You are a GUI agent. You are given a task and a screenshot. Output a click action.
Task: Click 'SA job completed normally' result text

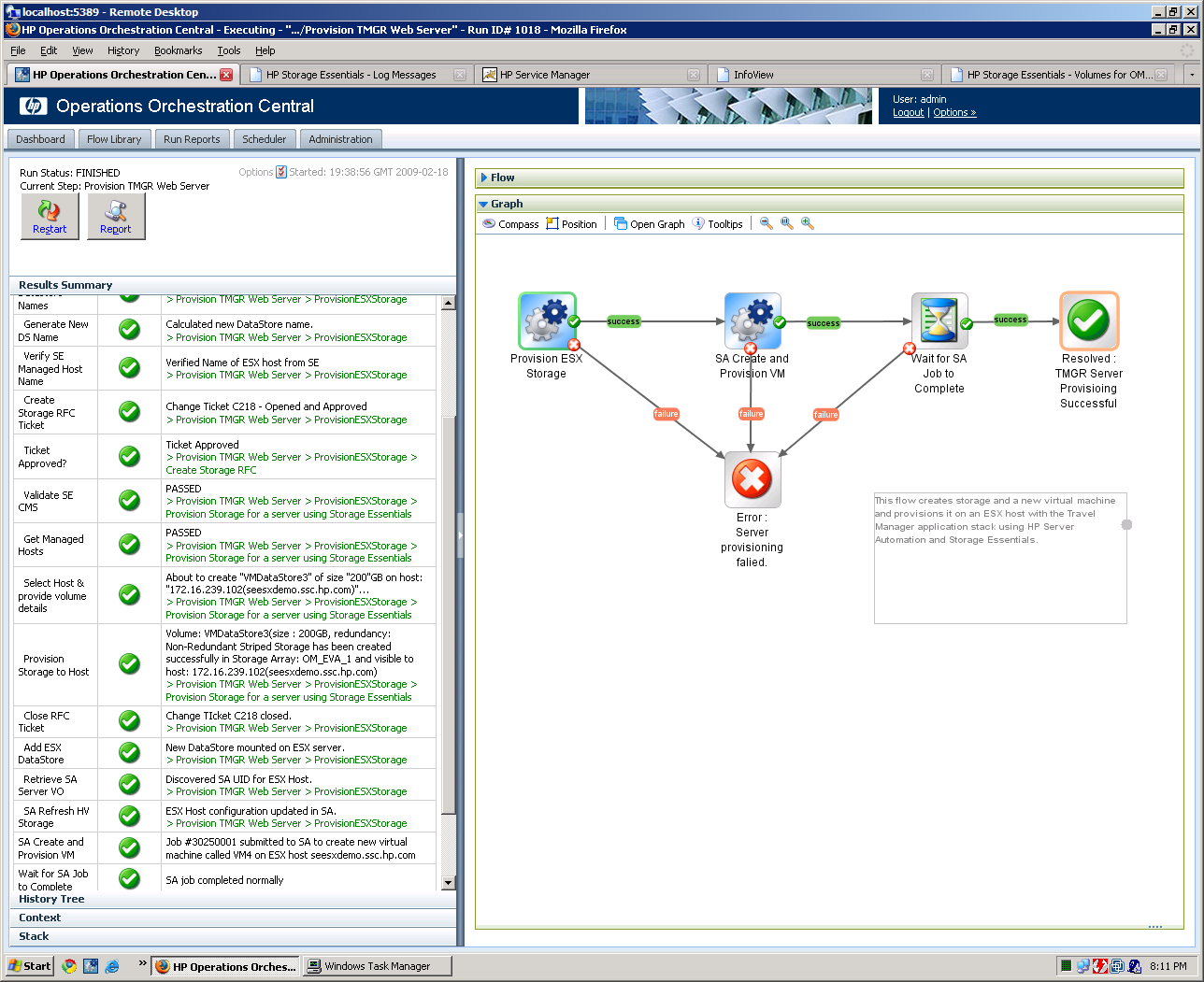coord(224,880)
